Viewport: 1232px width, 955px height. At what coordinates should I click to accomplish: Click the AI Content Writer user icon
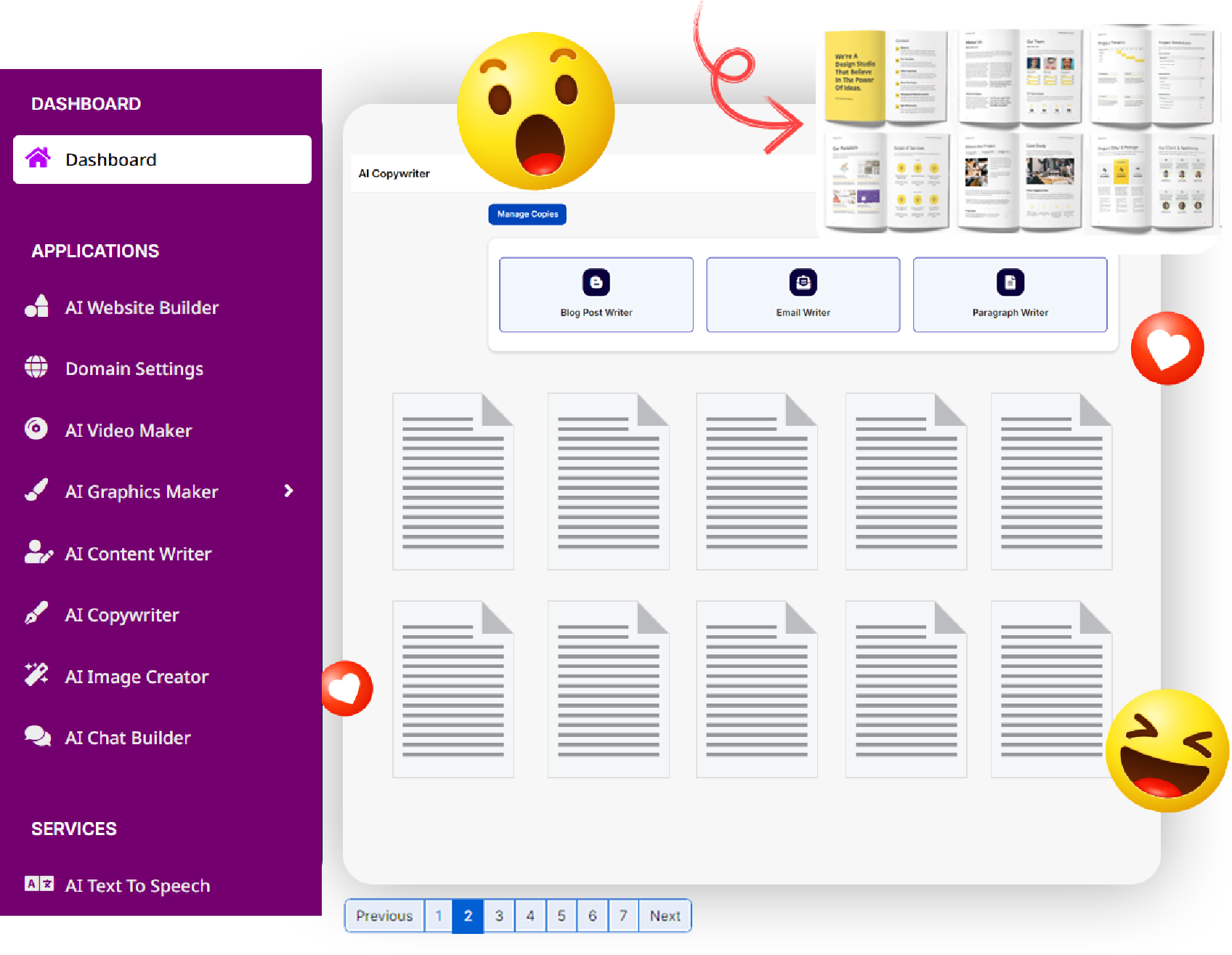[x=38, y=552]
